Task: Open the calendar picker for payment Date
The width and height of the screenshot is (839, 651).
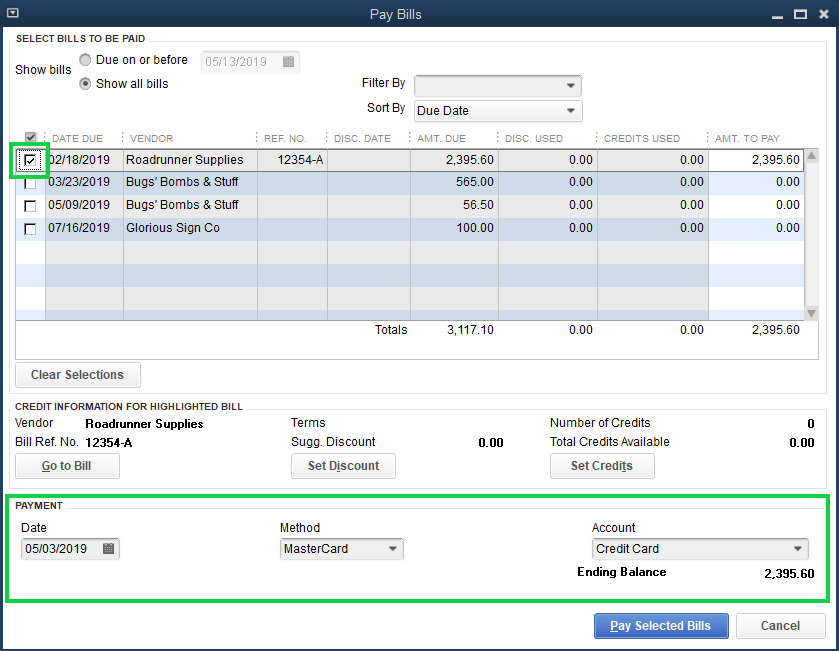Action: tap(109, 548)
